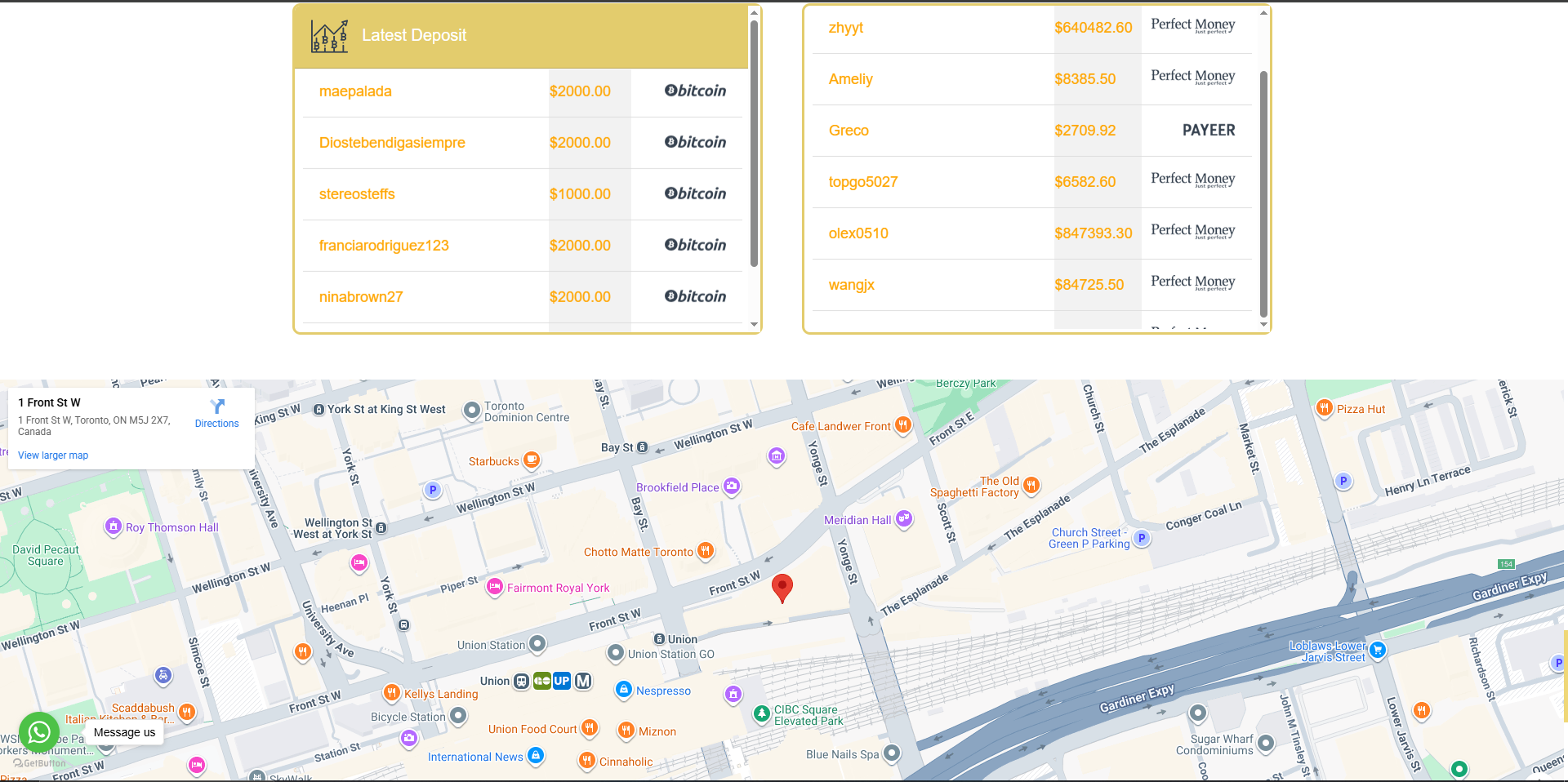Click scroll down arrow in right withdrawals panel
Viewport: 1568px width, 782px height.
point(1263,324)
